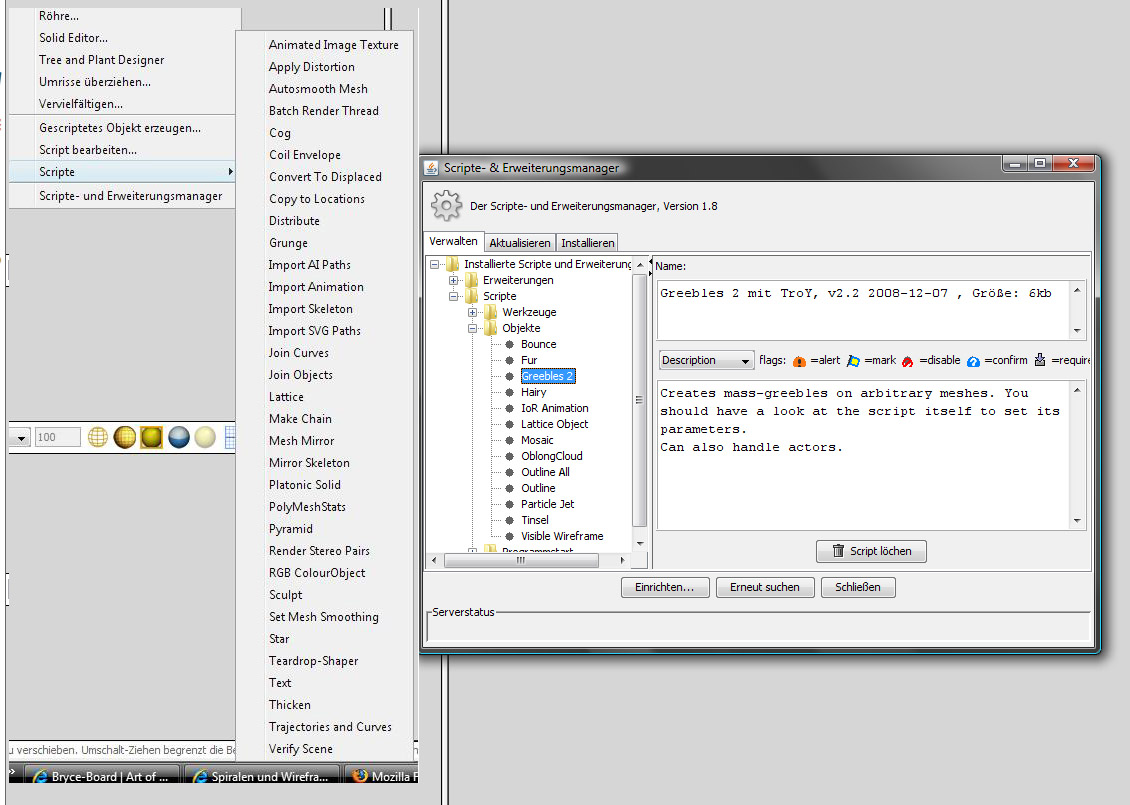Click the Werkzeuge folder icon
Screen dimensions: 1130x805
click(491, 312)
